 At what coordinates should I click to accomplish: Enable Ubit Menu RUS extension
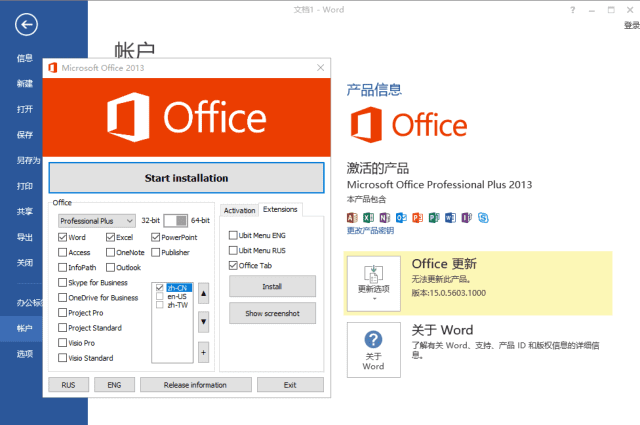click(233, 250)
